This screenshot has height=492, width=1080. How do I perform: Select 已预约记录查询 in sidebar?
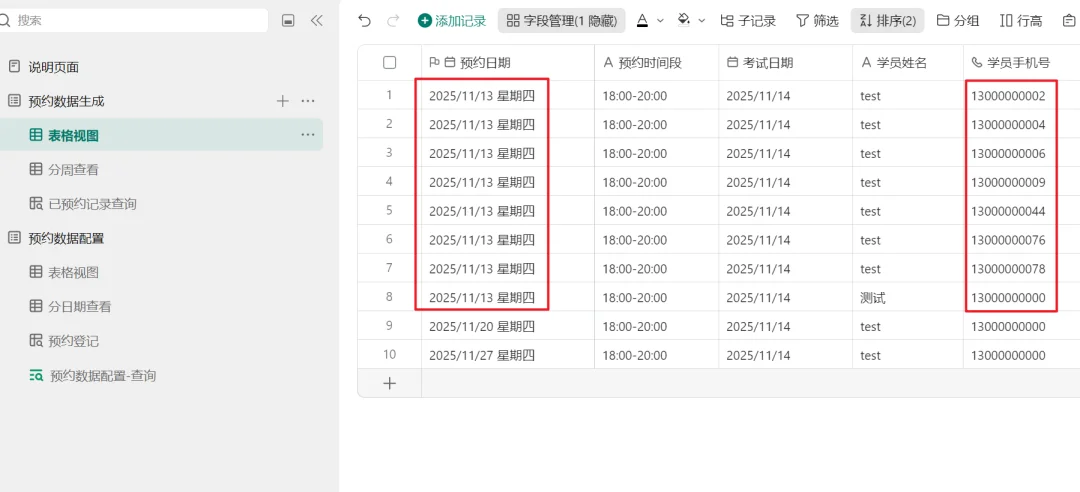coord(83,204)
